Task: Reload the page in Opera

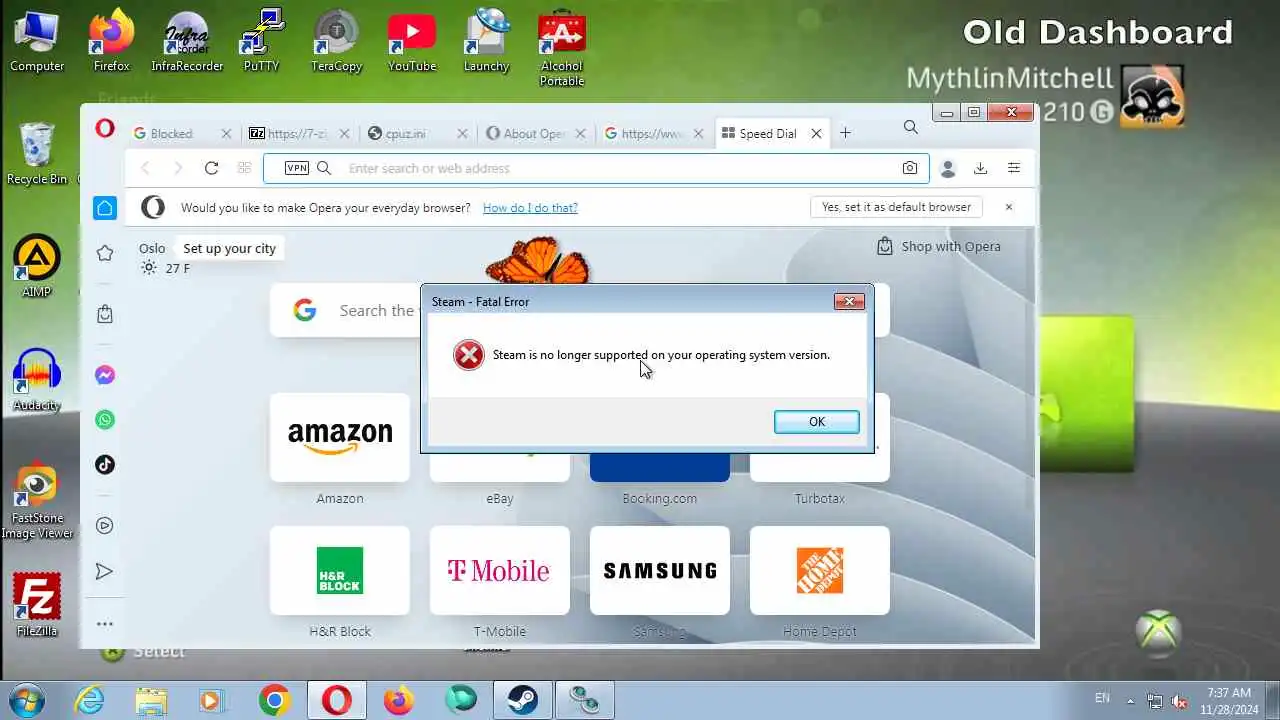Action: [x=211, y=168]
